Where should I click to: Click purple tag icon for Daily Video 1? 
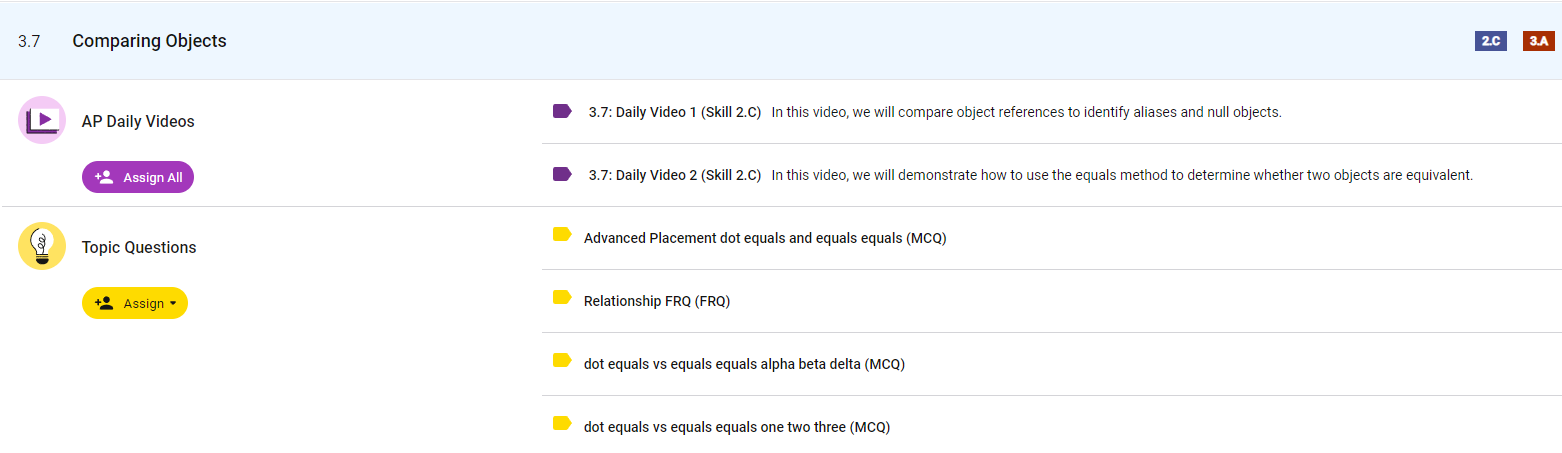pyautogui.click(x=562, y=111)
